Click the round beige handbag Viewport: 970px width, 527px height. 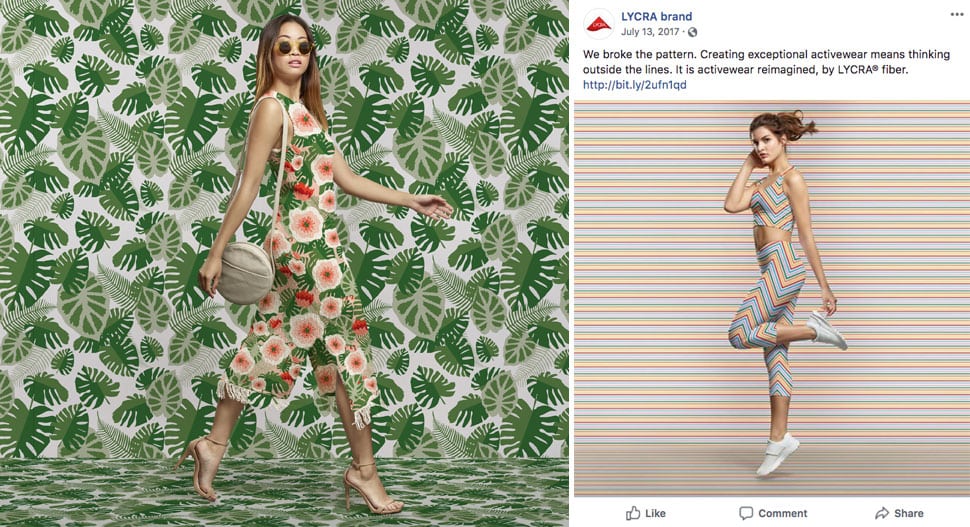[245, 272]
